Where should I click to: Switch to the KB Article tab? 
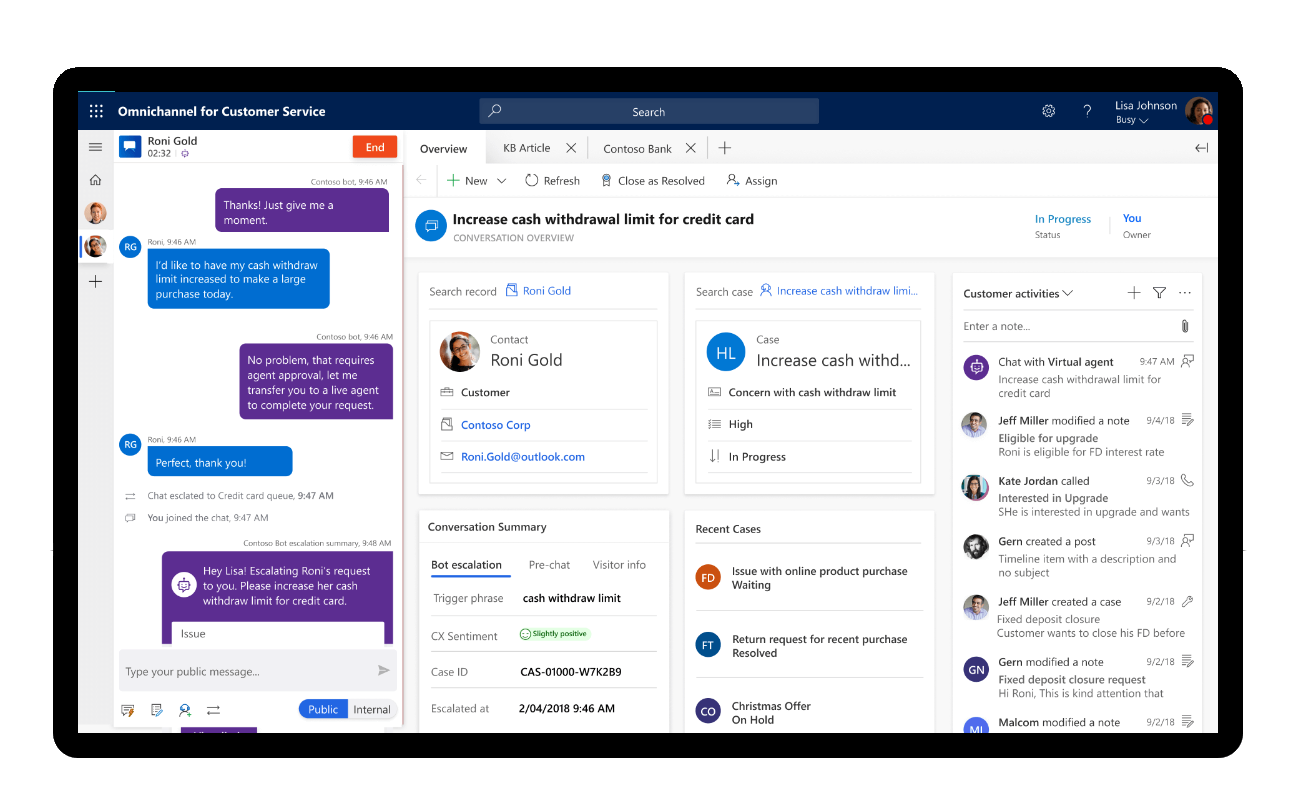coord(527,147)
